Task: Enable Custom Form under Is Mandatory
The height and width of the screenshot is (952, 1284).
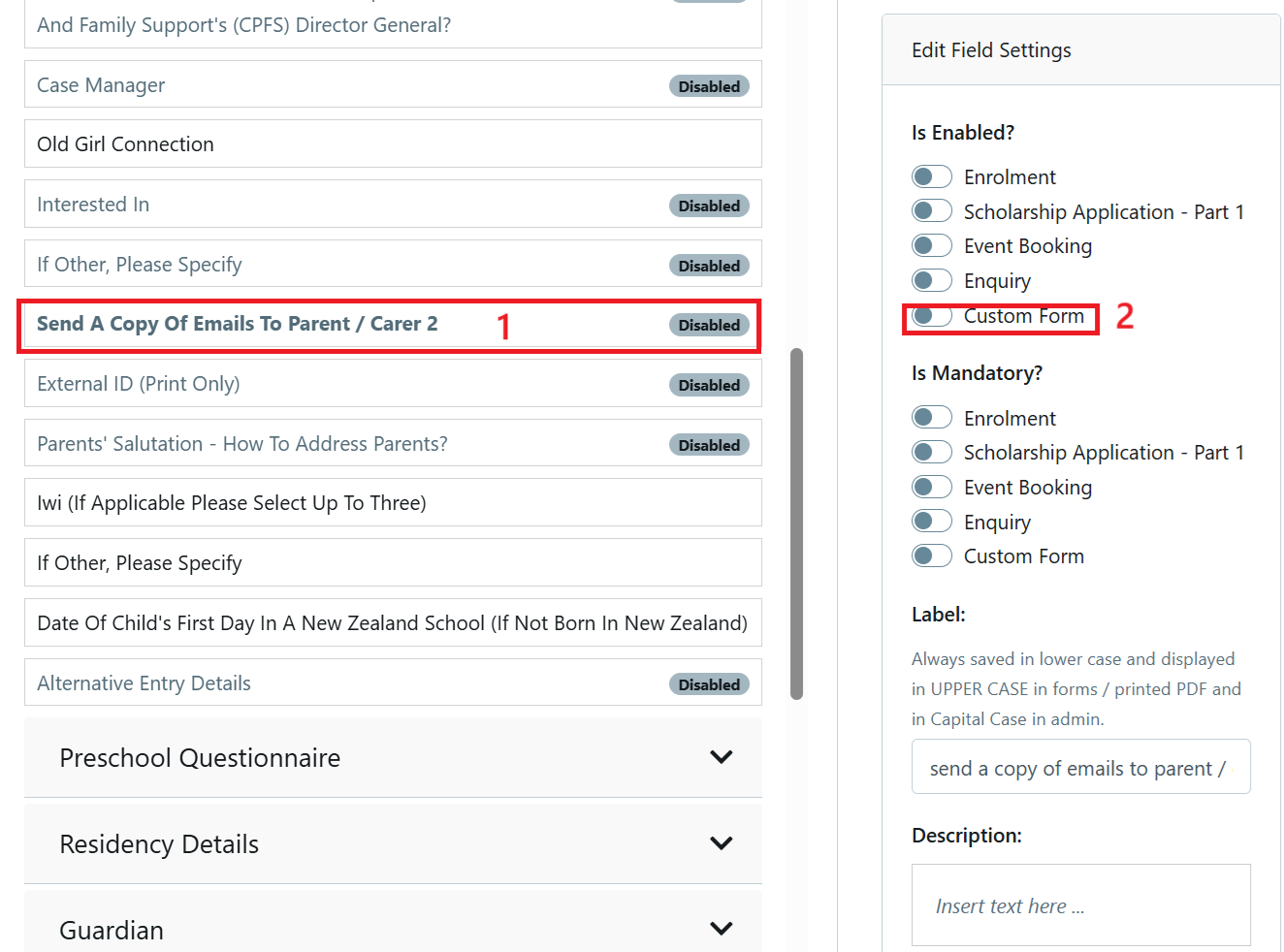Action: tap(931, 555)
